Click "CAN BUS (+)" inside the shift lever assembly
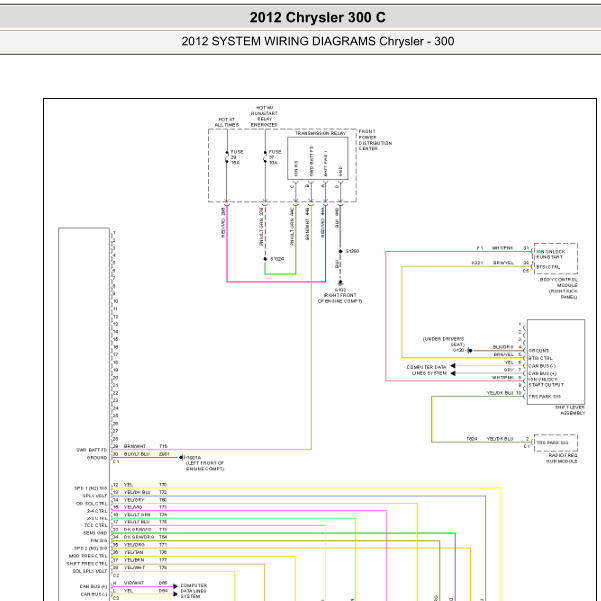 [x=543, y=373]
